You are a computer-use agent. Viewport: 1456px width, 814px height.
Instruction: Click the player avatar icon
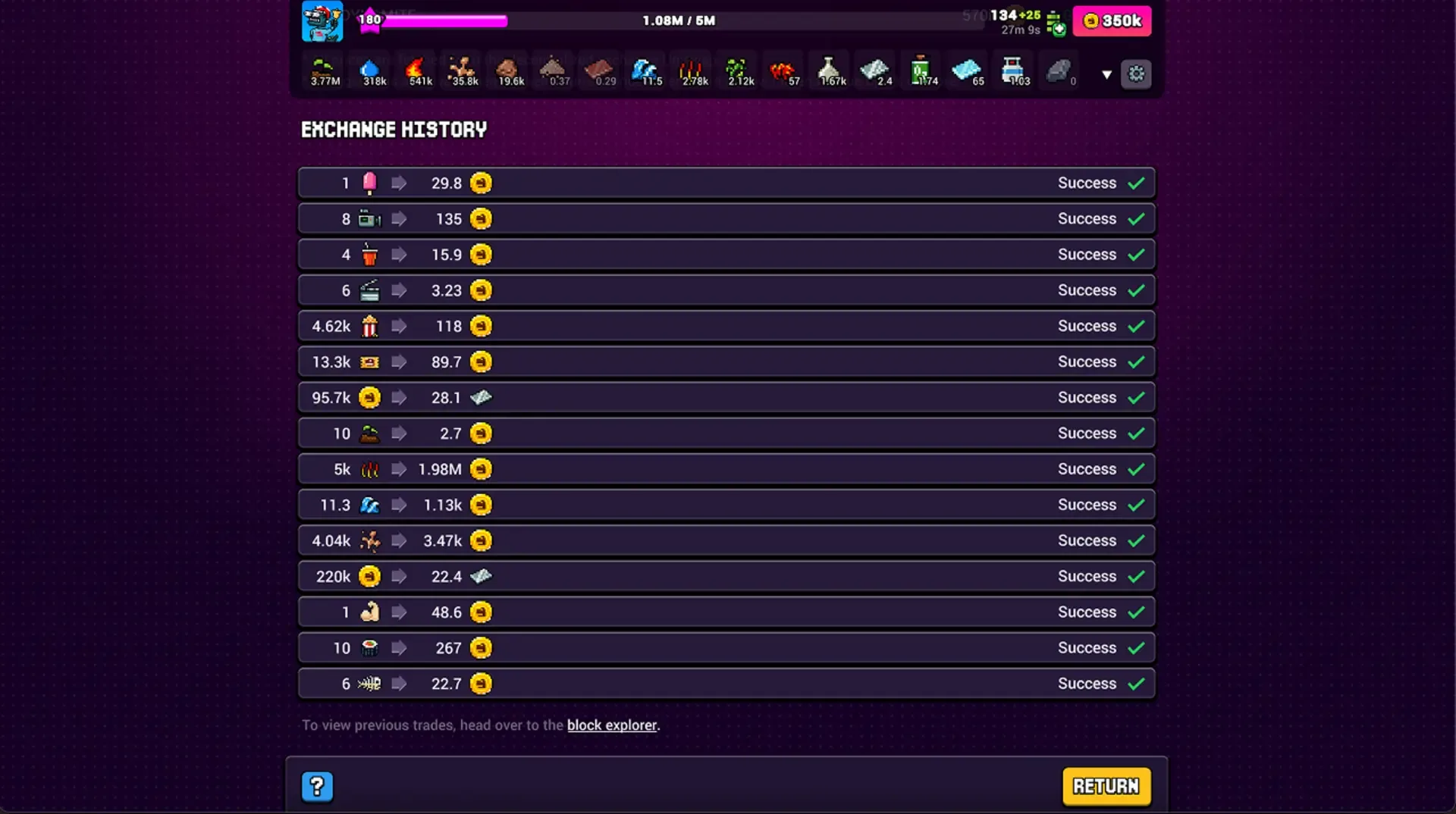[322, 21]
